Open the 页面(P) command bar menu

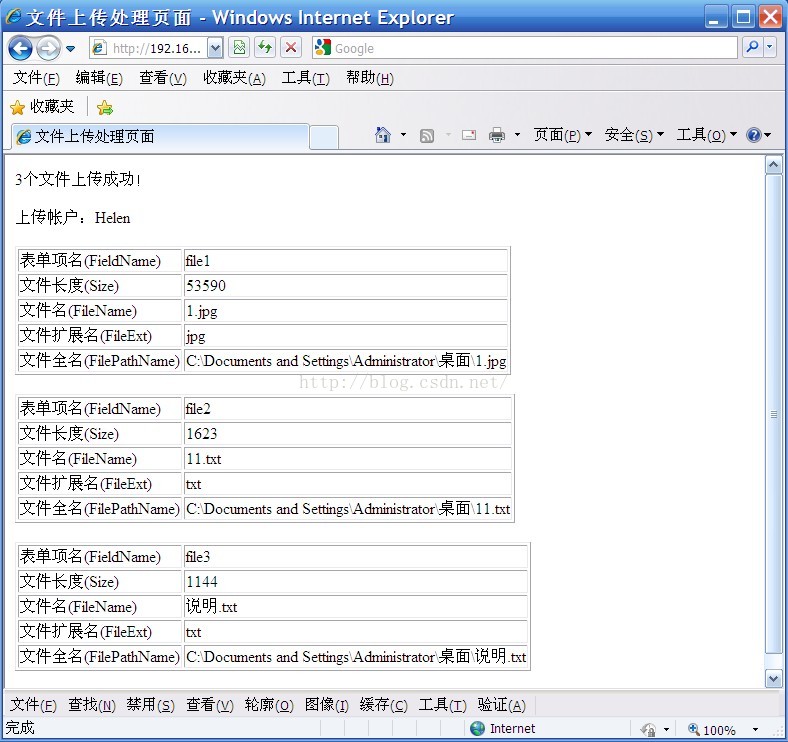pos(563,135)
